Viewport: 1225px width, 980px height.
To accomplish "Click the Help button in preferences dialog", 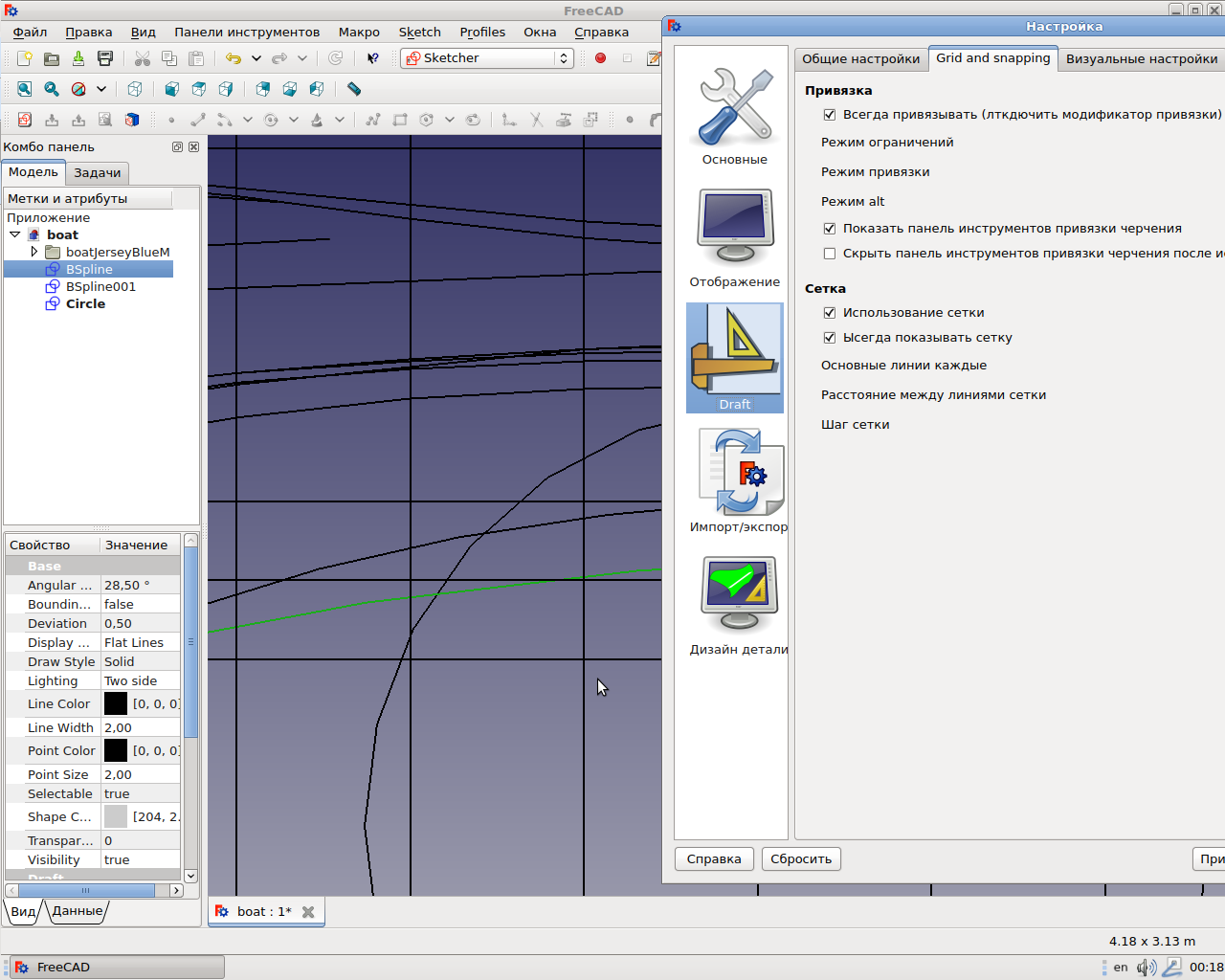I will pos(714,858).
